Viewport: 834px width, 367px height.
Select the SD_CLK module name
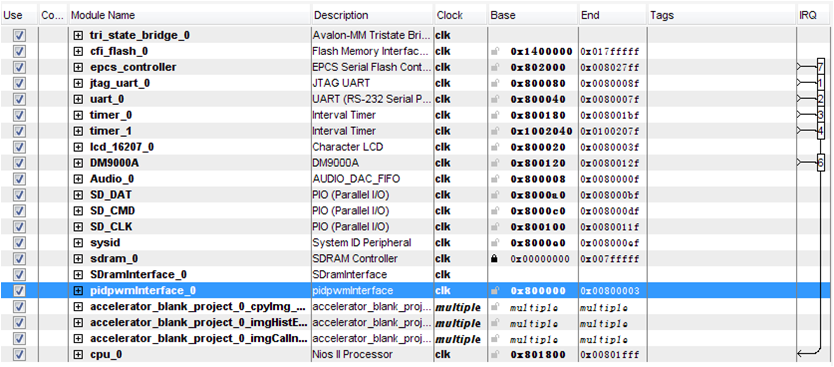[111, 227]
